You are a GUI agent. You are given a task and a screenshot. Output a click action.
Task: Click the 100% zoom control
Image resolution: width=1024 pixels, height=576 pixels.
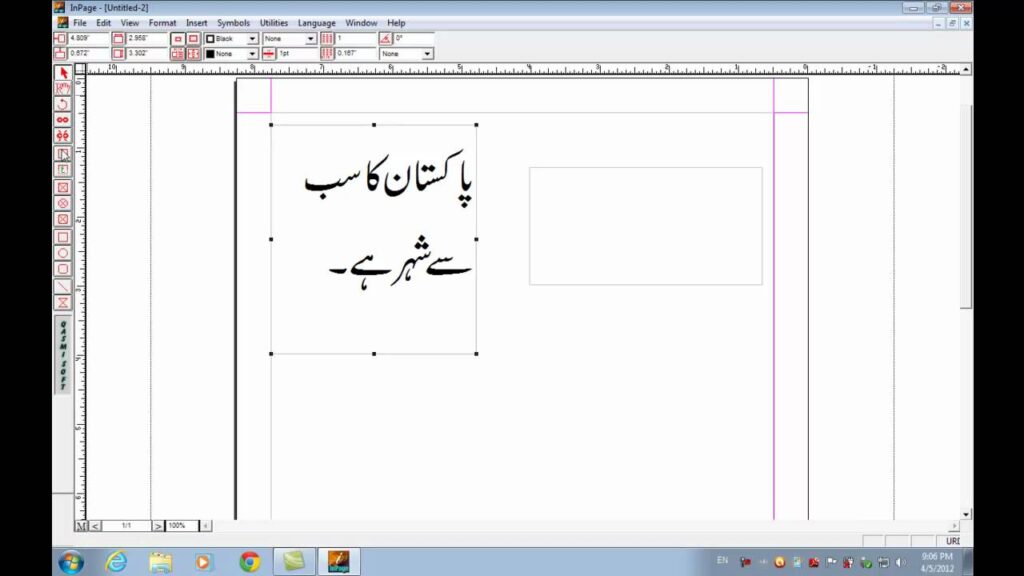tap(177, 525)
